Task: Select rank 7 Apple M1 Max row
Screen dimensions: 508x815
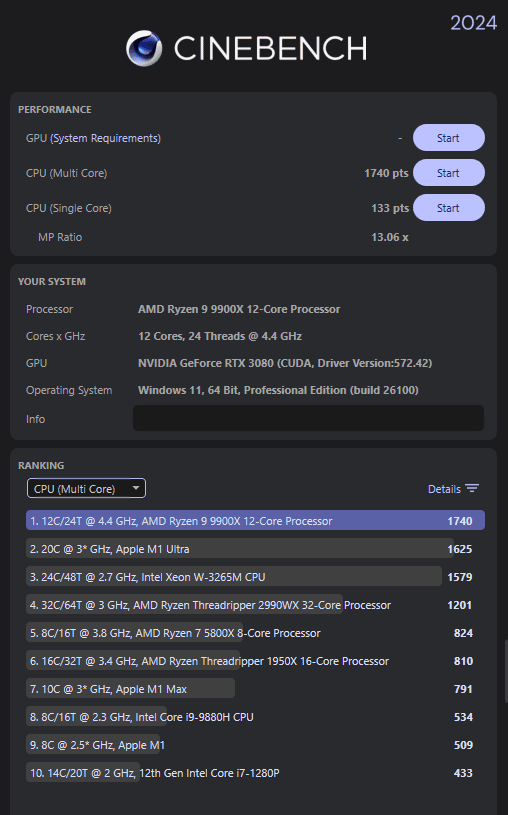Action: click(255, 689)
